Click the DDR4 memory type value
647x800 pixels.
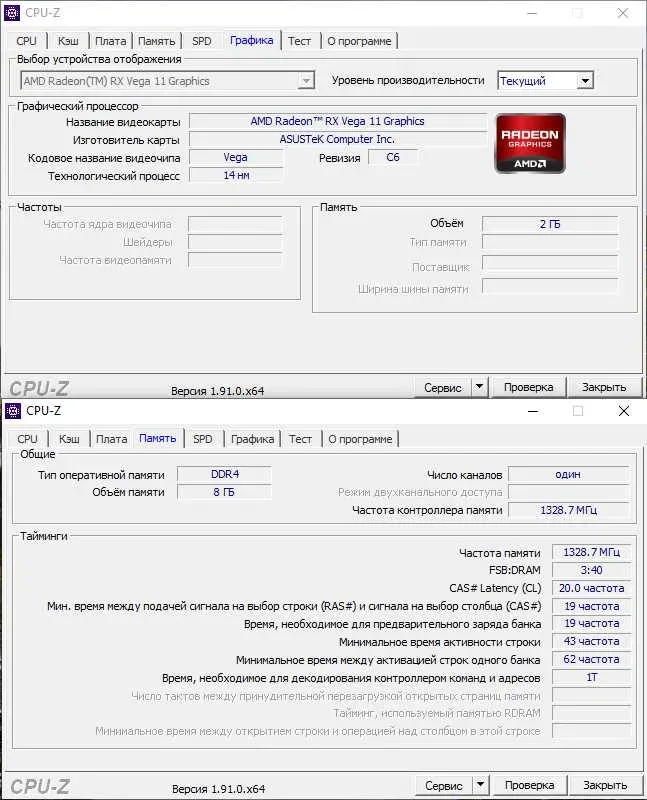(225, 474)
